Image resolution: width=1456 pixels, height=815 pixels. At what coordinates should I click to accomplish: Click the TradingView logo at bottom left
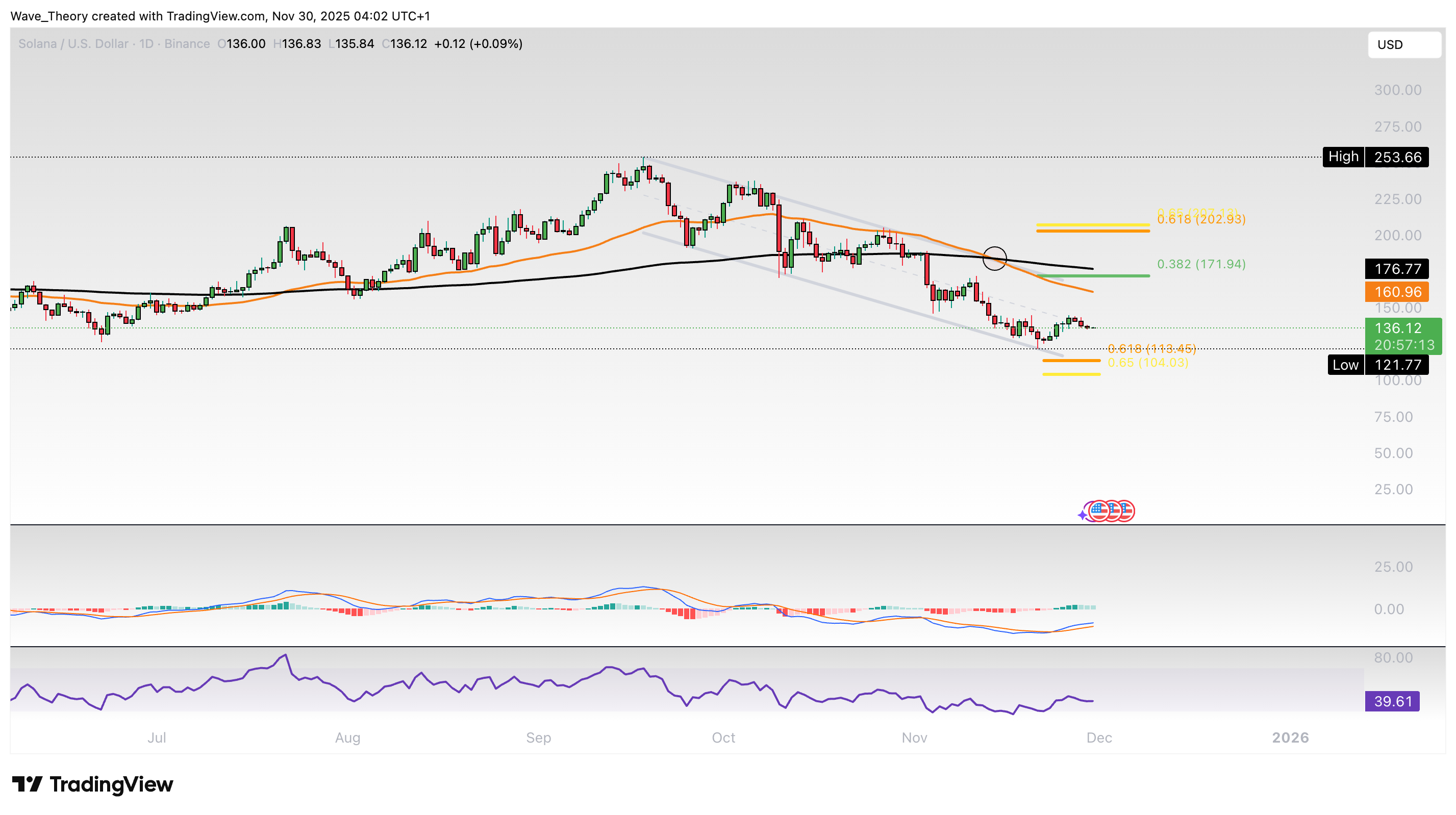(93, 784)
